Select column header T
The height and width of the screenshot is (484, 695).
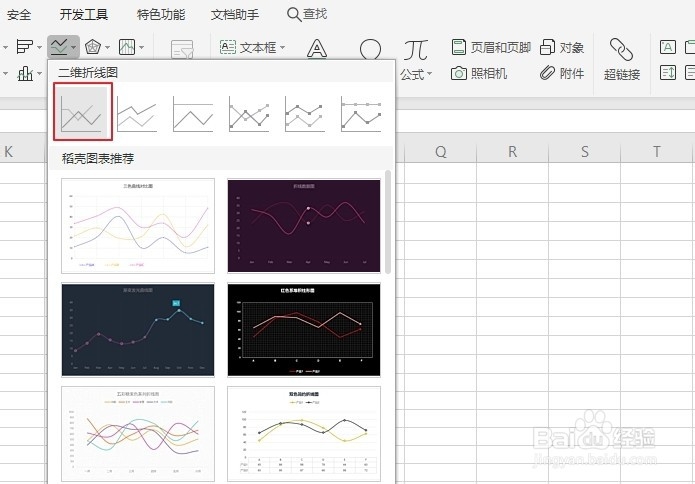656,152
